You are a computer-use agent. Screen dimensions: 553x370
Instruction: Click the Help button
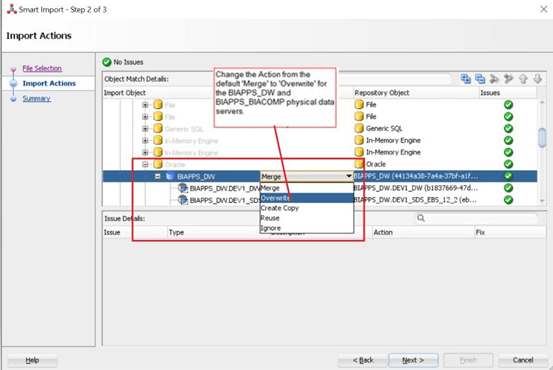(32, 360)
